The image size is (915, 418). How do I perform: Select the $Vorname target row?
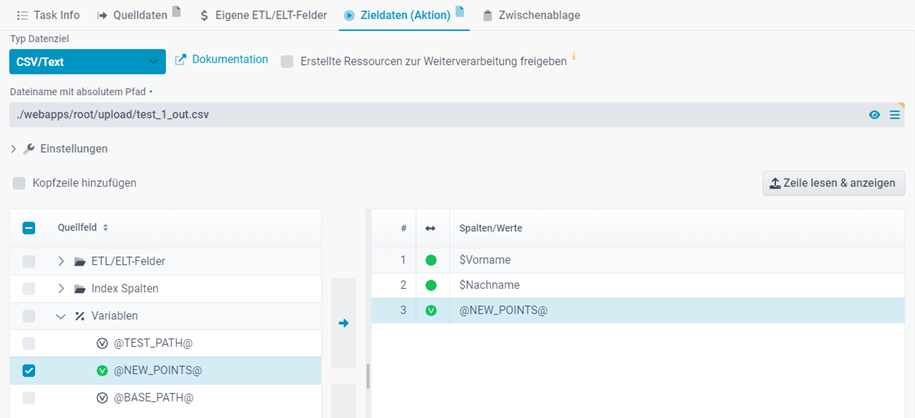(638, 260)
